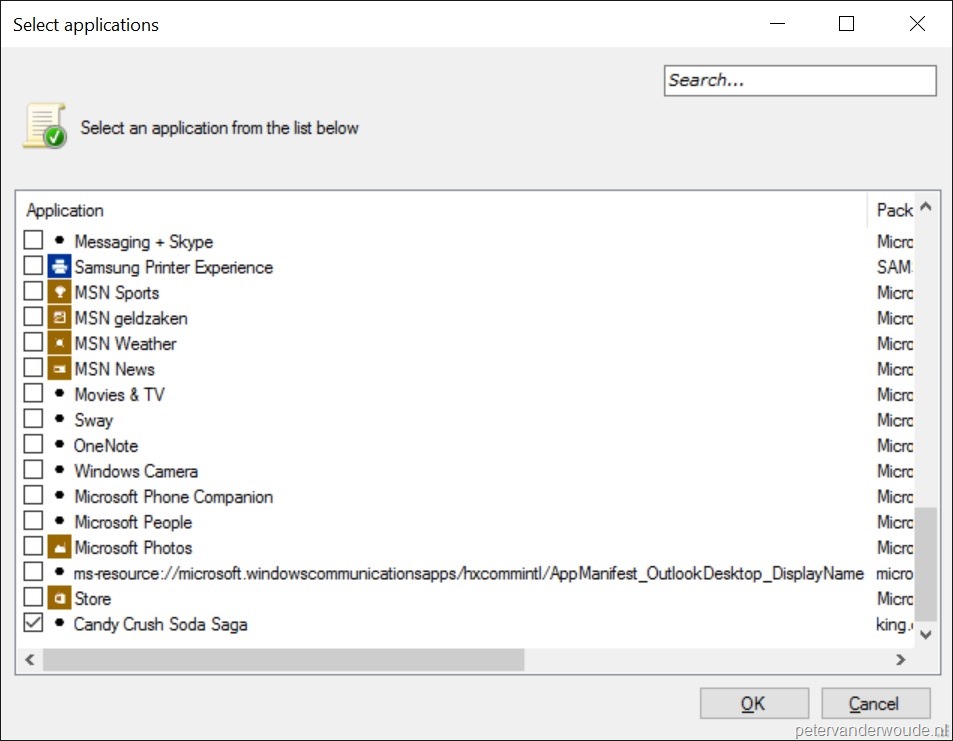Click the Store app icon
953x741 pixels.
tap(60, 598)
